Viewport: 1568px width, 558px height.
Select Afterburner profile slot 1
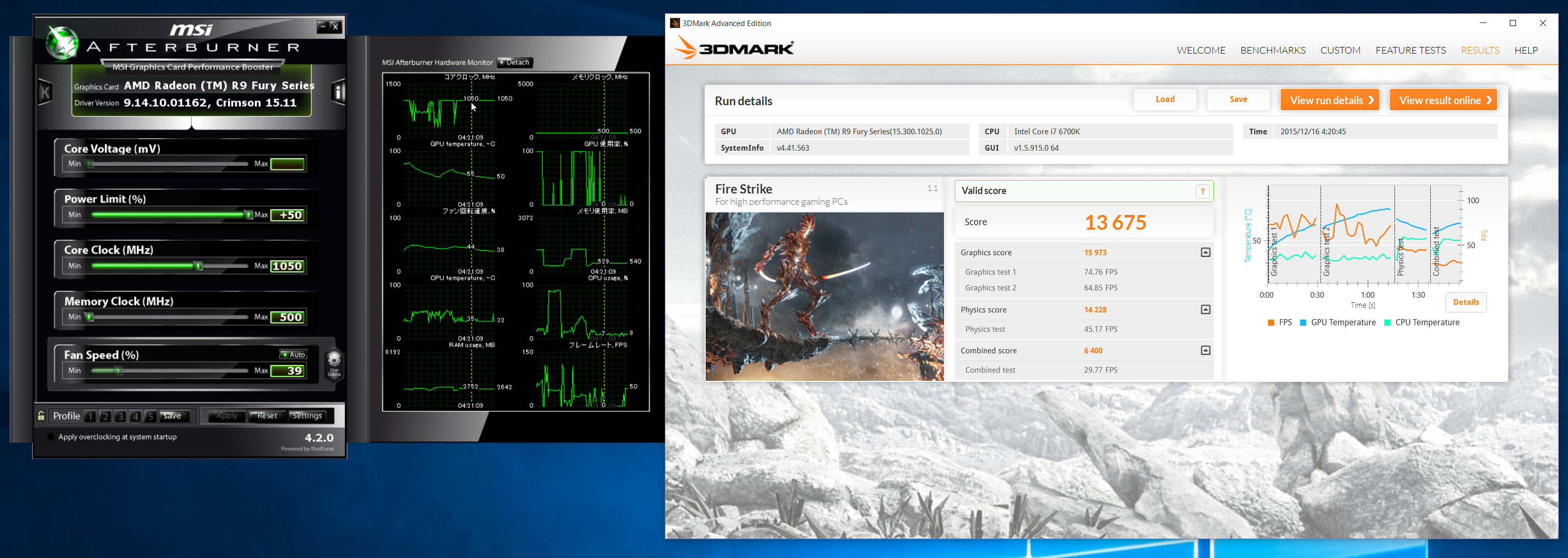click(x=90, y=416)
